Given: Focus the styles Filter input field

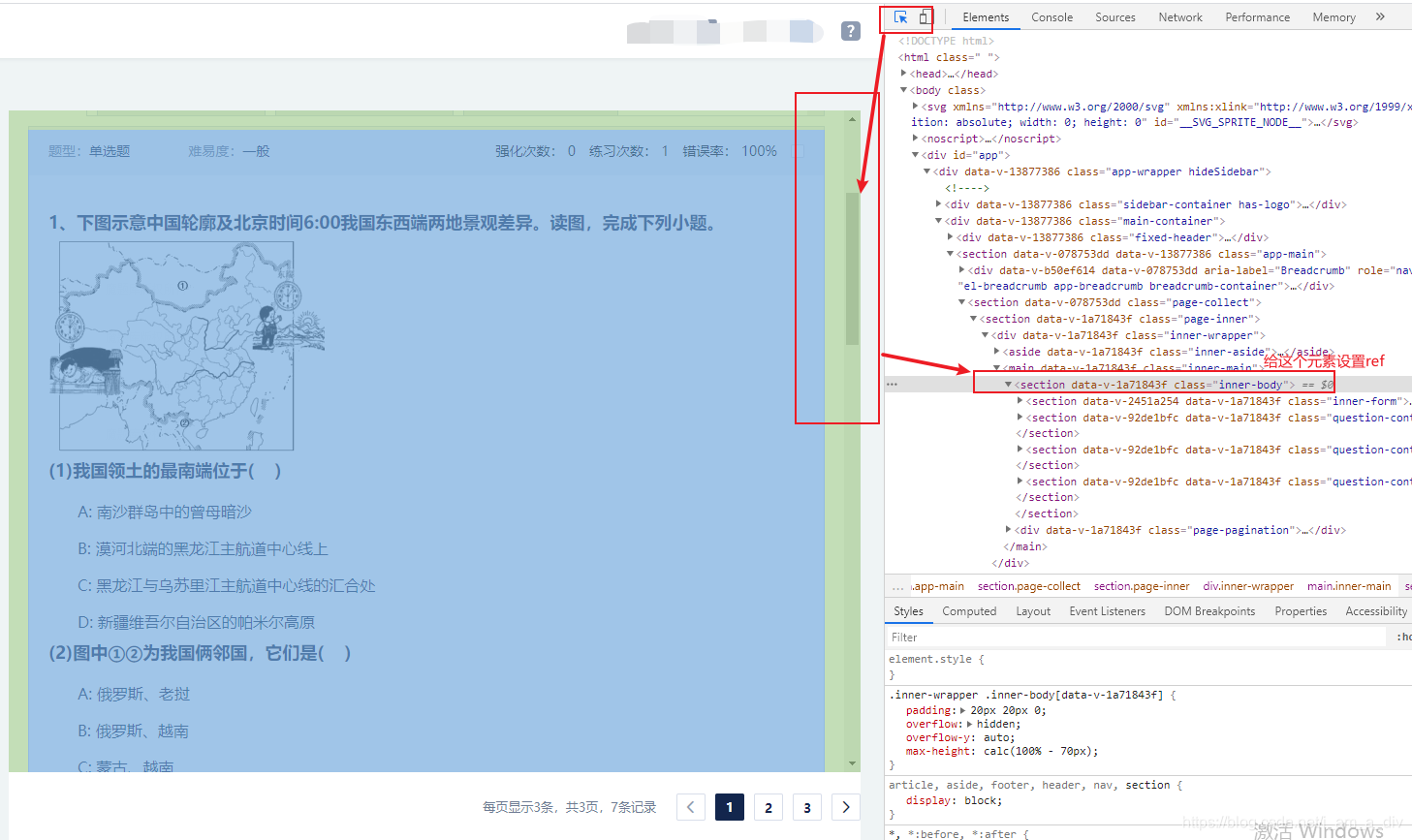Looking at the screenshot, I should pyautogui.click(x=1137, y=637).
